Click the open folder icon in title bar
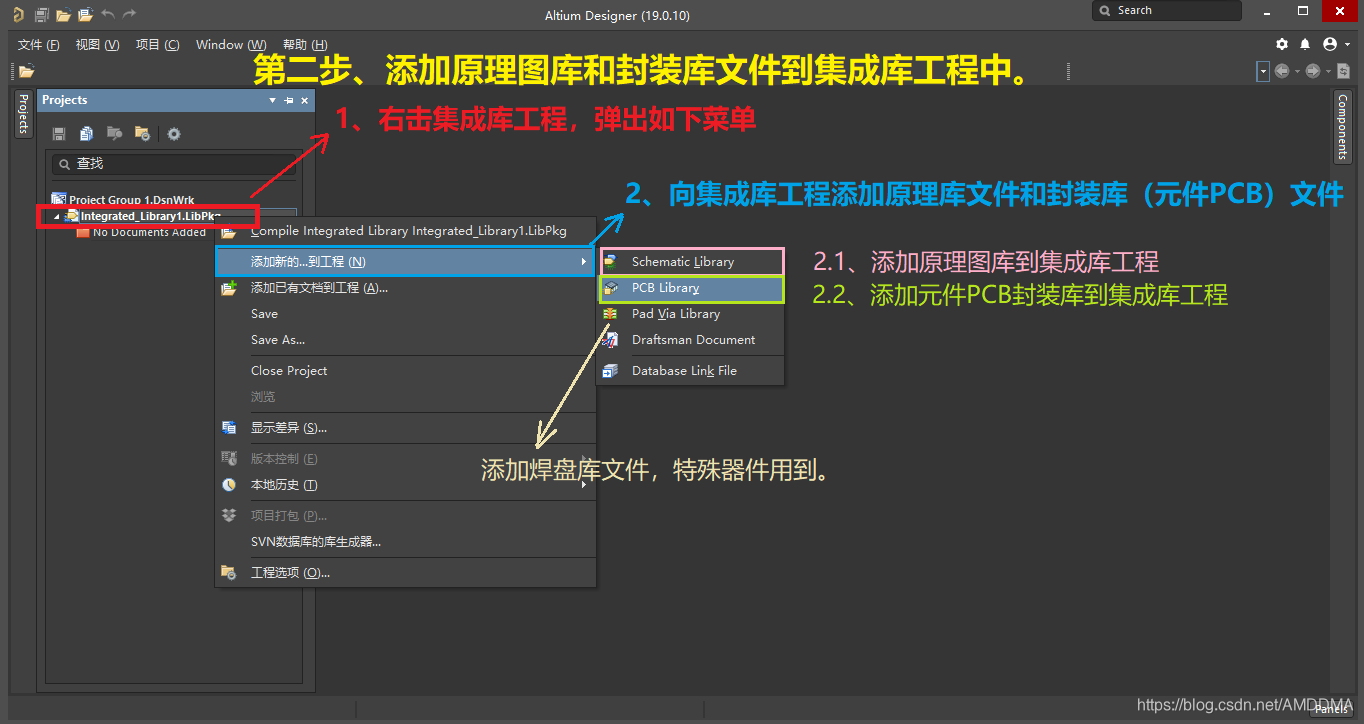Viewport: 1364px width, 724px height. click(x=63, y=15)
